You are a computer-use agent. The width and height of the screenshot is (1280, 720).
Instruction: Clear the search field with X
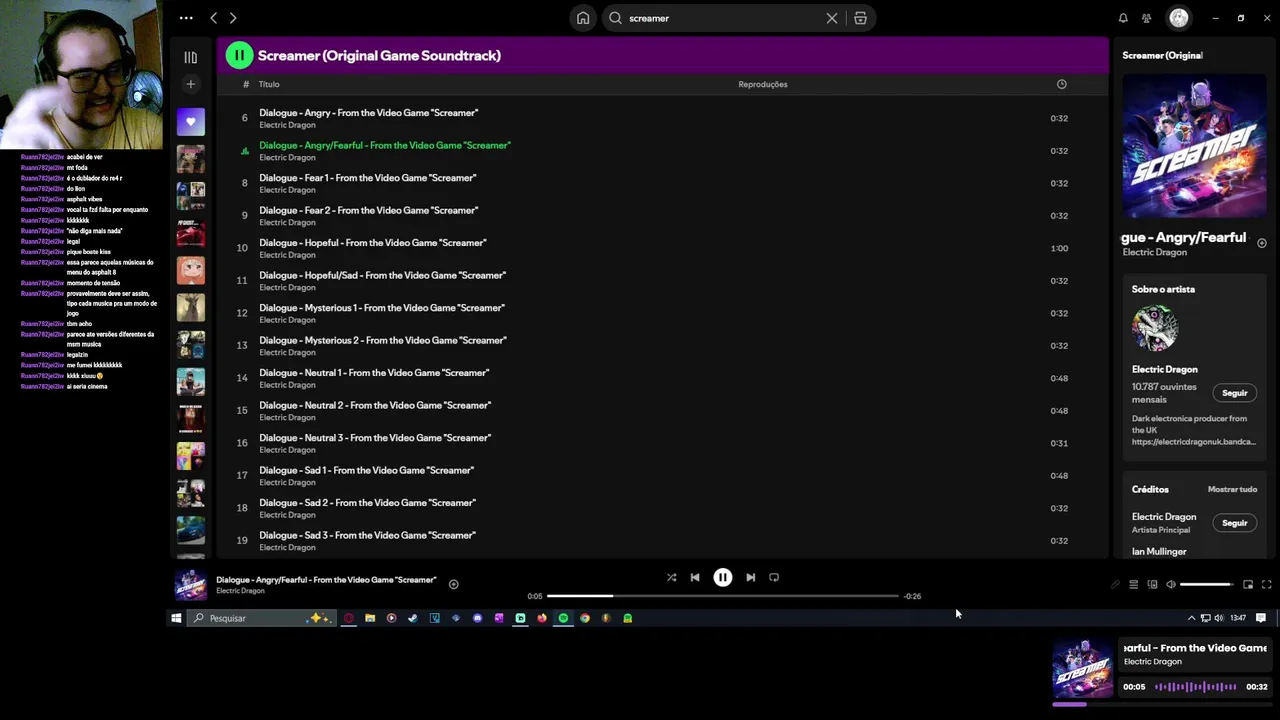click(x=831, y=18)
